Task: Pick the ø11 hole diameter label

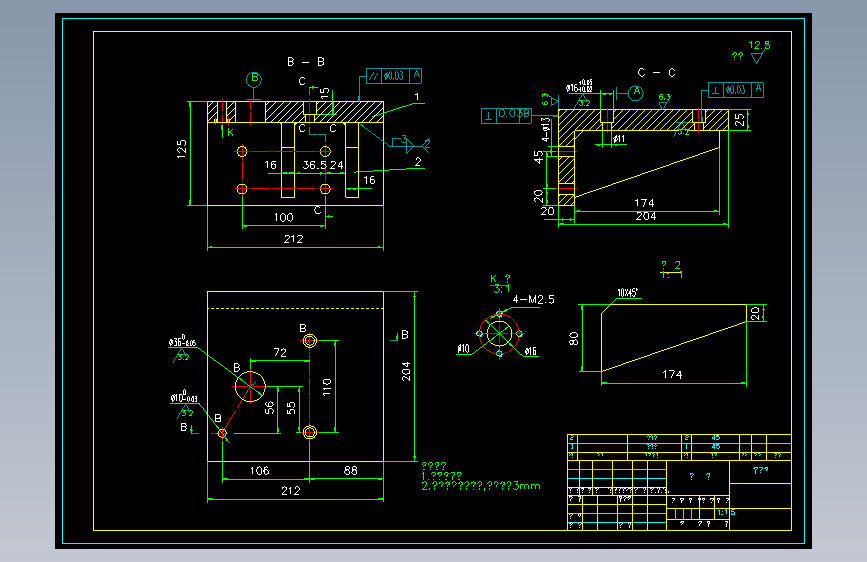Action: 619,139
